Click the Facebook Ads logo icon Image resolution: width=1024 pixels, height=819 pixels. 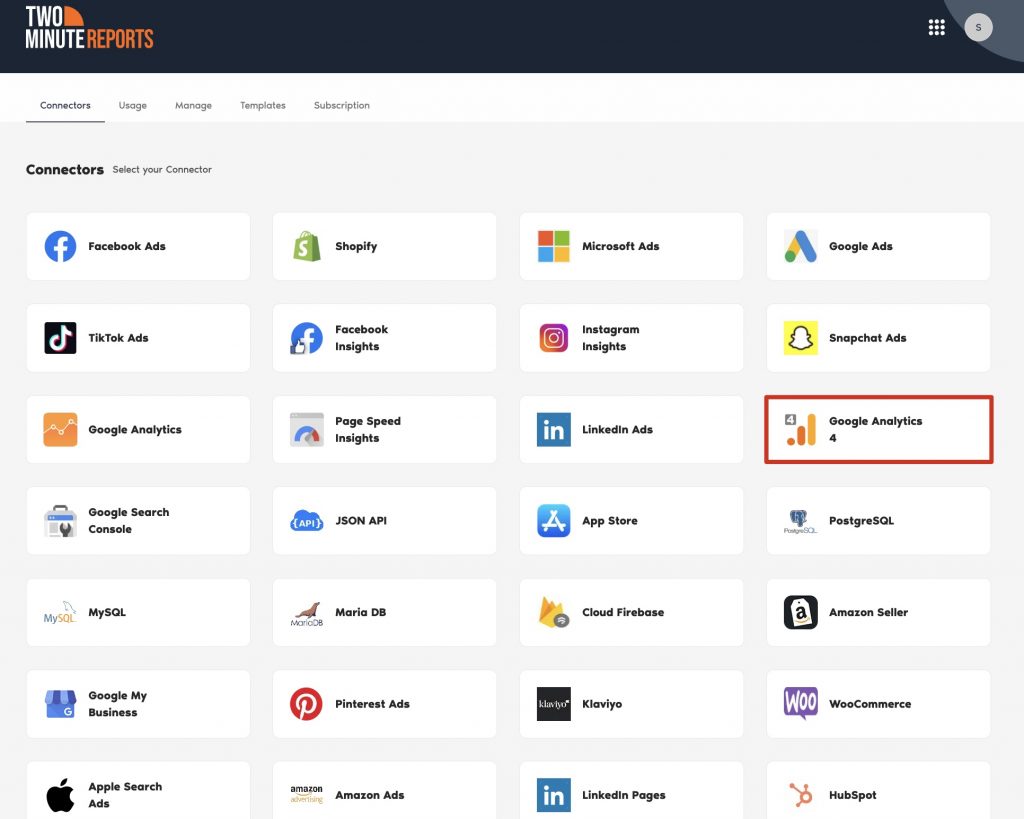pyautogui.click(x=60, y=246)
